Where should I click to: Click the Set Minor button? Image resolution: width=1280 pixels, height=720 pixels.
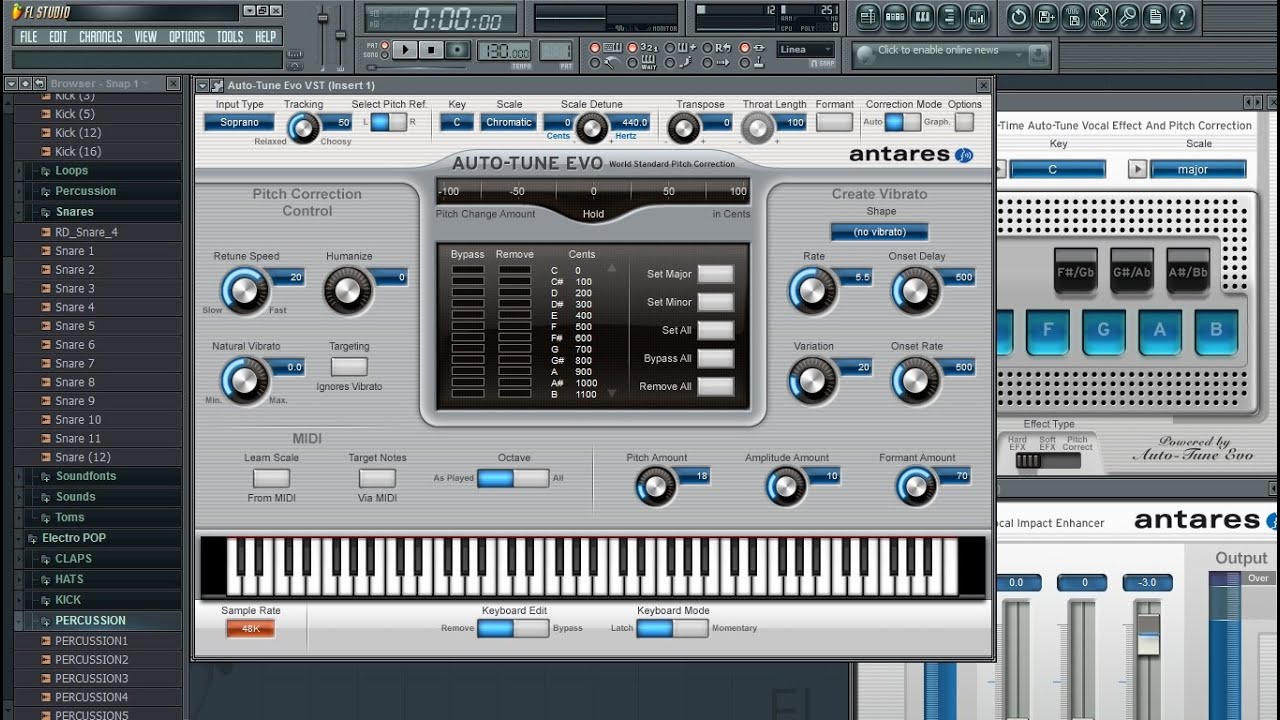tap(715, 302)
